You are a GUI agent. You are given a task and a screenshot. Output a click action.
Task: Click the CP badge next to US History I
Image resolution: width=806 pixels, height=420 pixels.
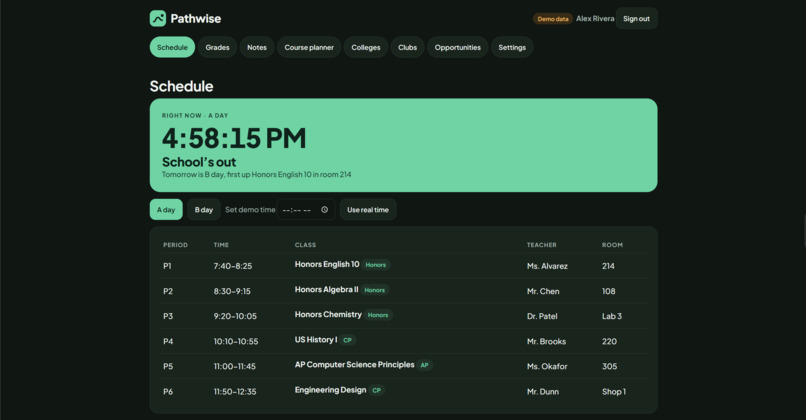coord(347,340)
